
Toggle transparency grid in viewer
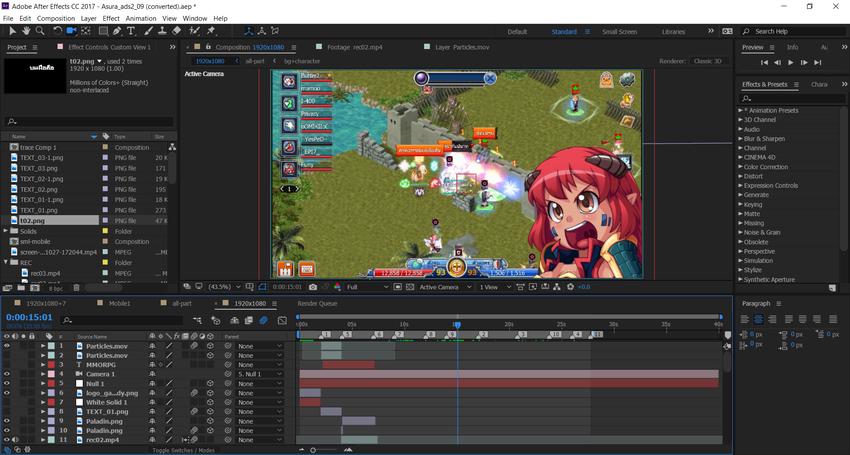[410, 287]
